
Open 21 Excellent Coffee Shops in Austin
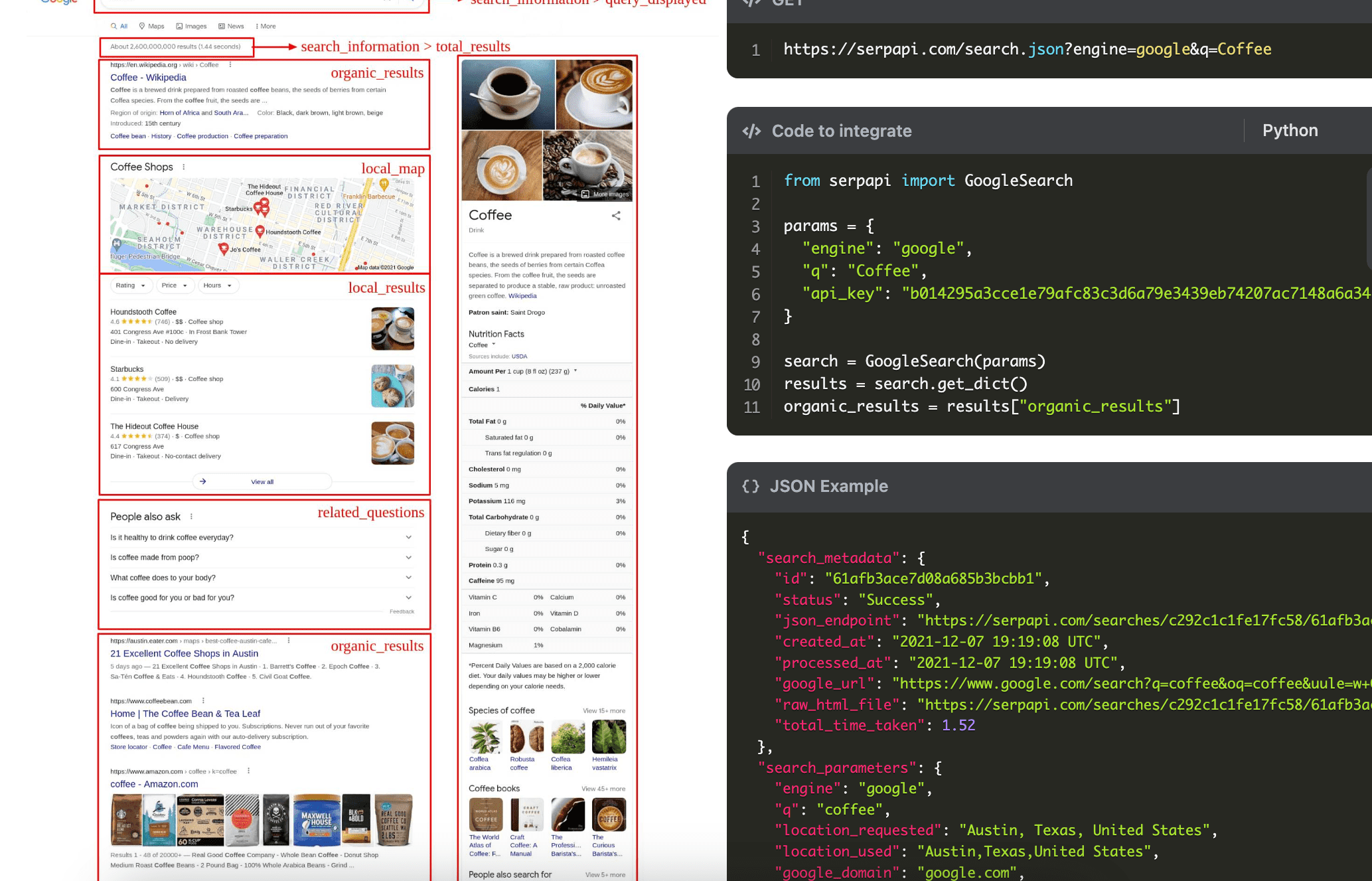(184, 653)
